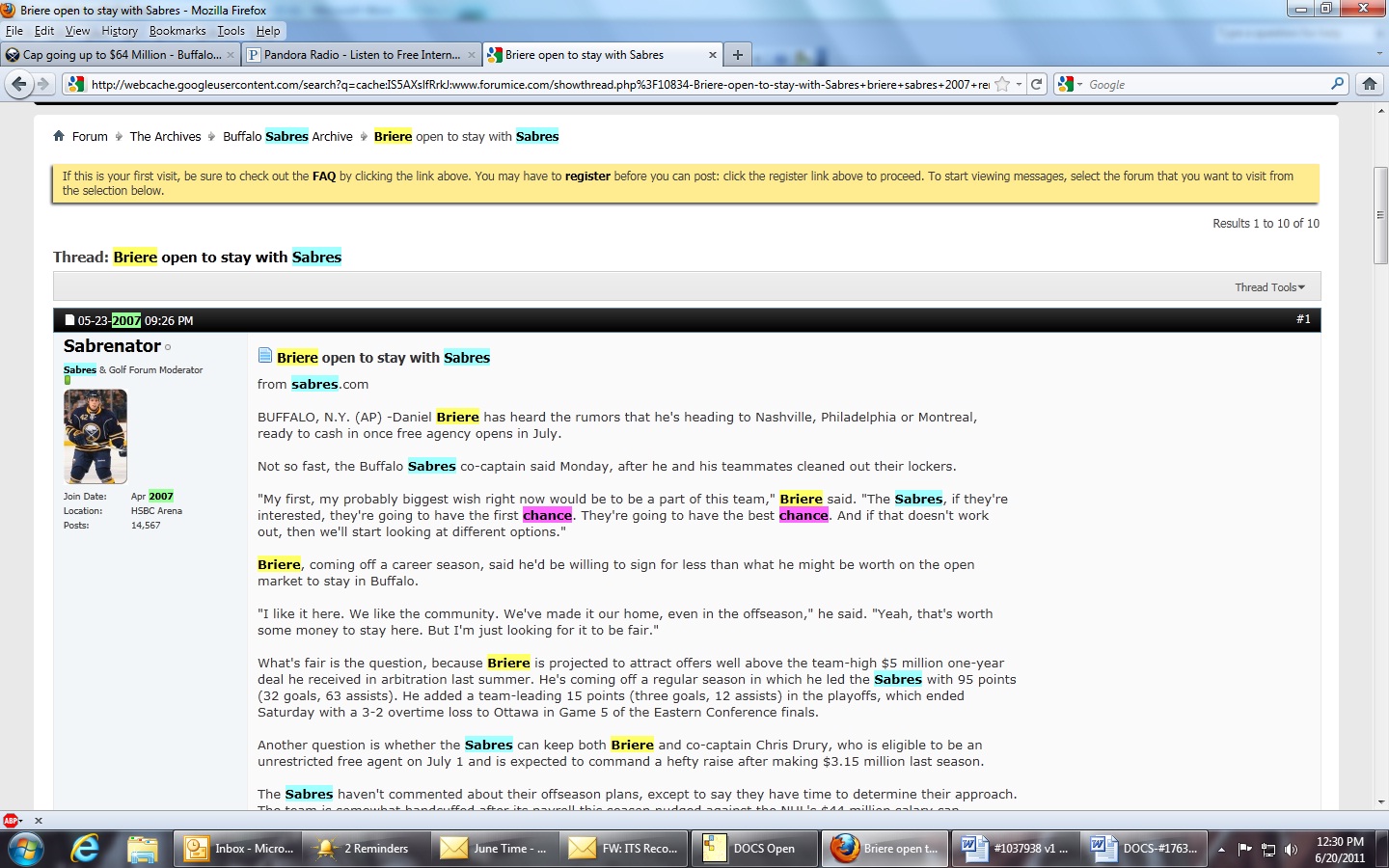Reload the current page
The width and height of the screenshot is (1389, 868).
pyautogui.click(x=1037, y=84)
